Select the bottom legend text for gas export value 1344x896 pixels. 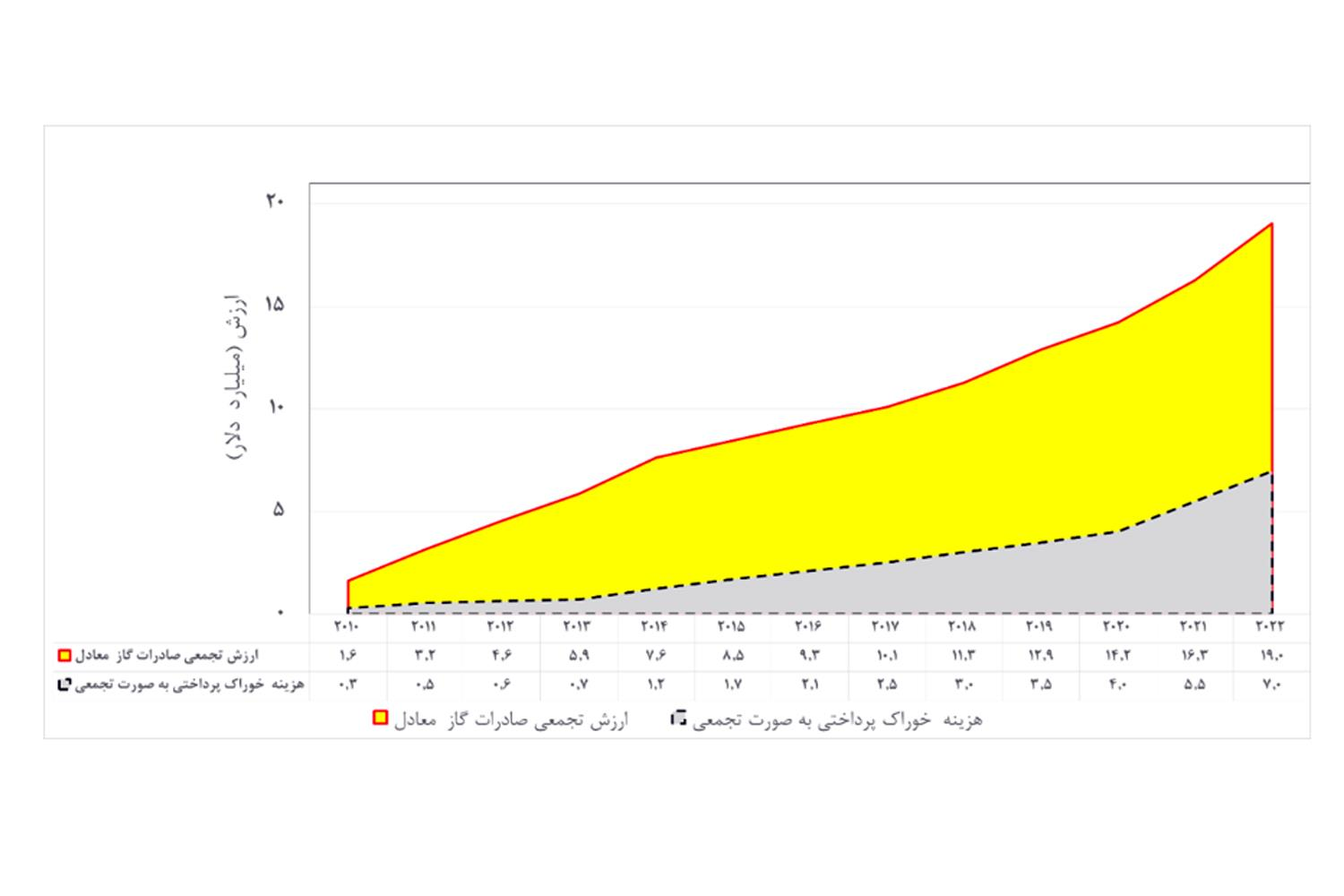tap(511, 719)
